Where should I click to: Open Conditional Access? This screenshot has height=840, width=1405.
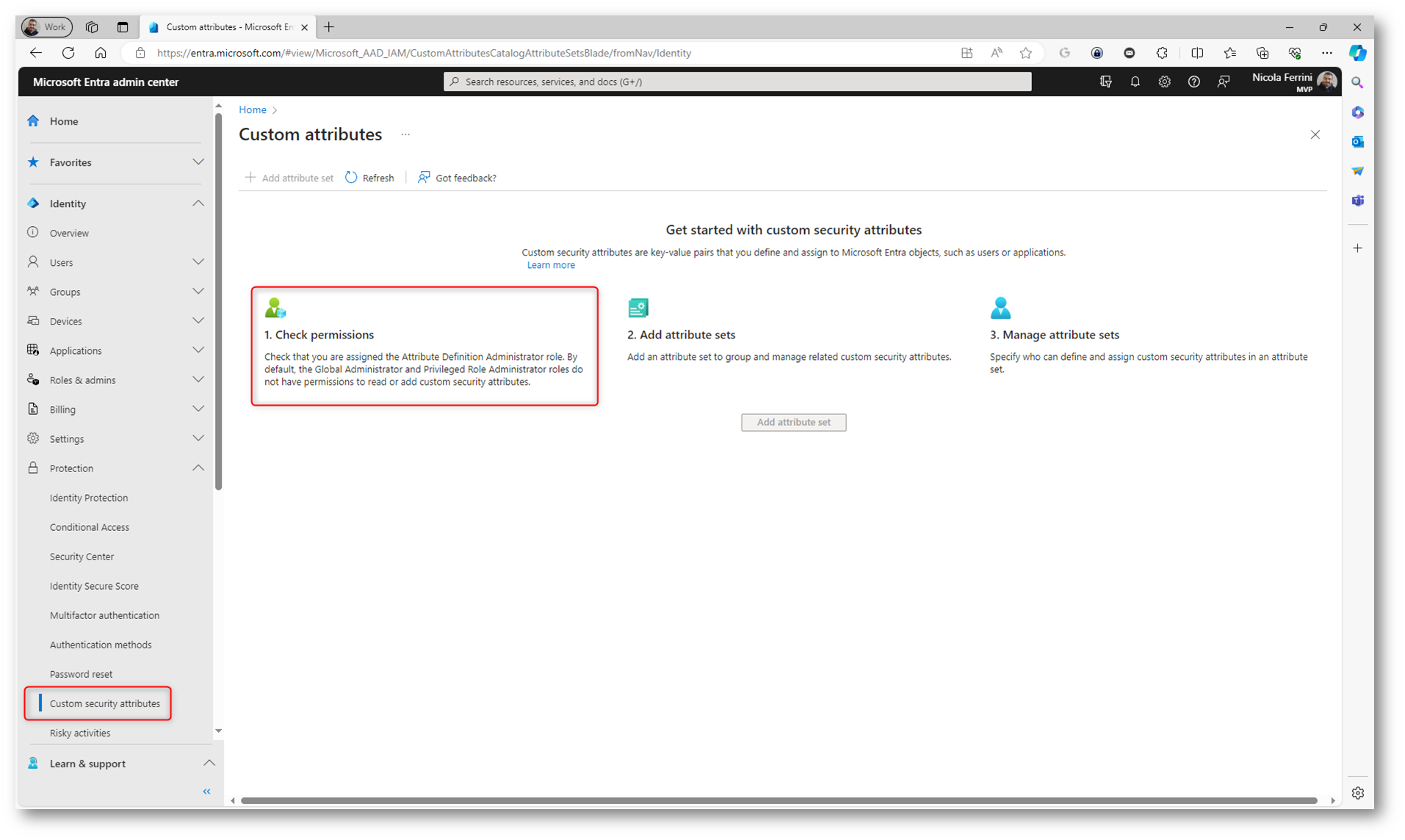point(90,527)
